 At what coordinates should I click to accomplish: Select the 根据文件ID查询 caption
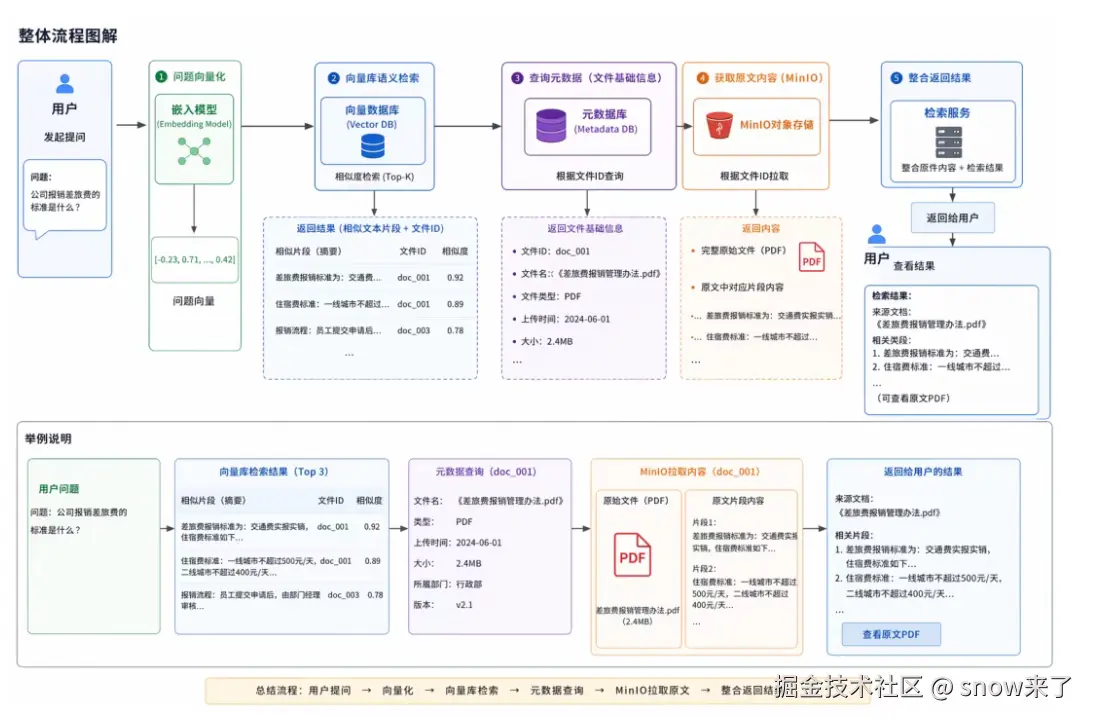590,176
